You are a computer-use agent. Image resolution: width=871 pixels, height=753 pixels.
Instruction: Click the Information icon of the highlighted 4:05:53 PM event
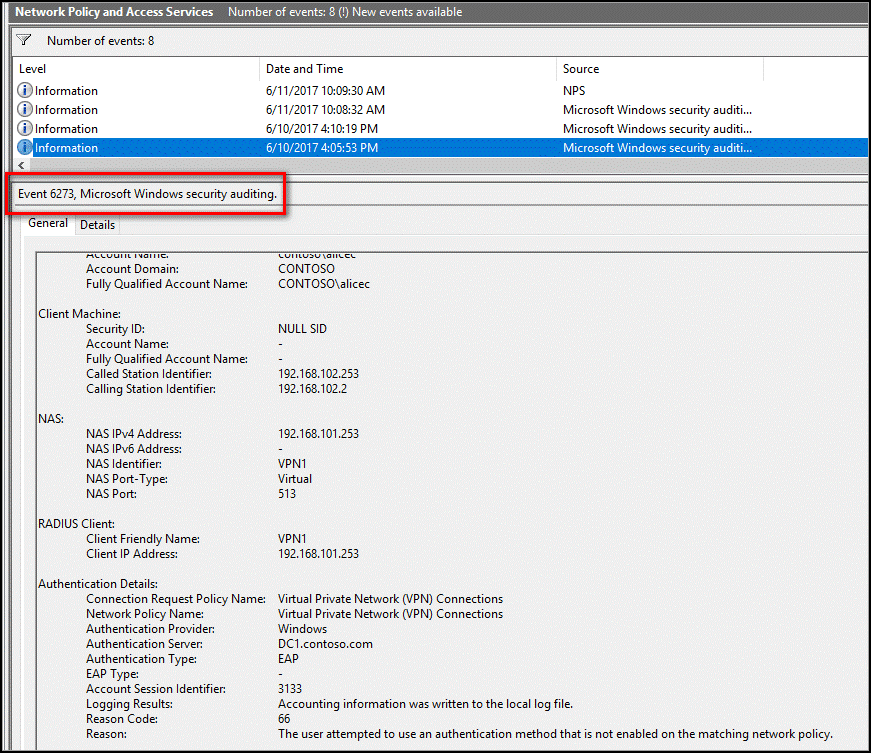pyautogui.click(x=24, y=147)
